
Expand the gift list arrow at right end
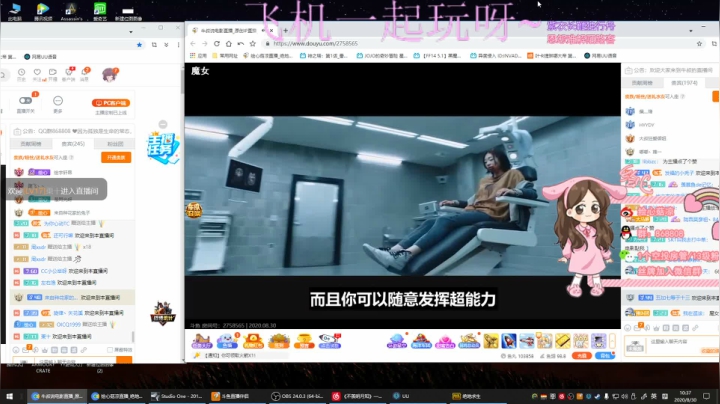tap(612, 341)
